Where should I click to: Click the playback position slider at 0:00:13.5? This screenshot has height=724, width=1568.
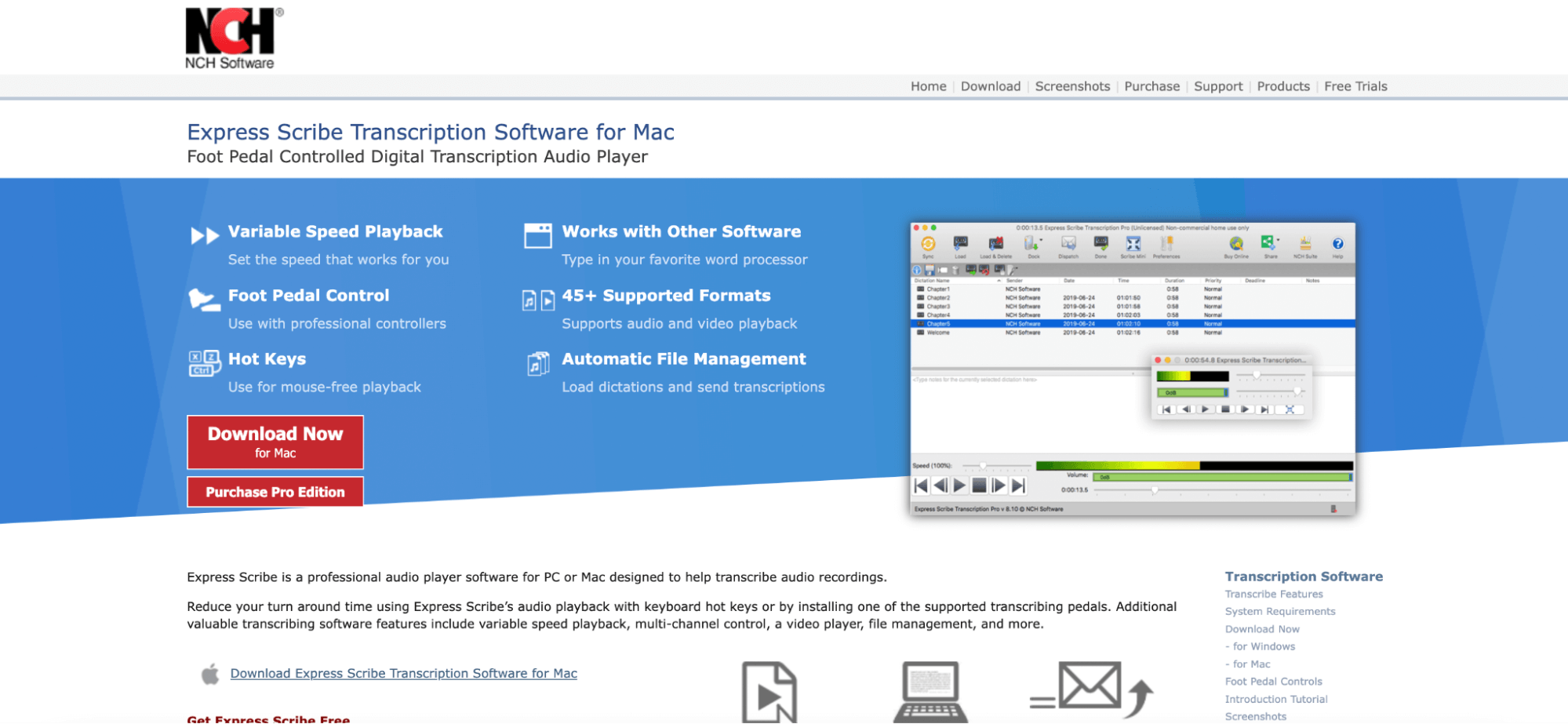click(x=1223, y=490)
